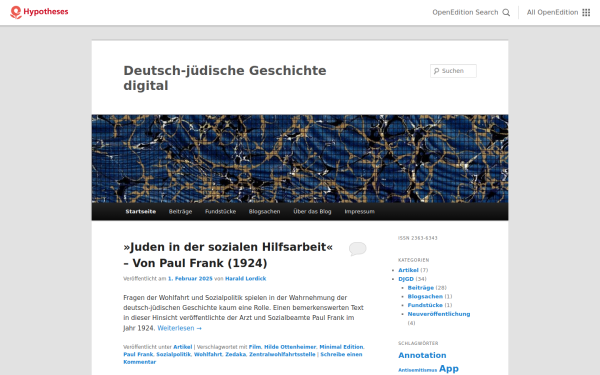Click the OpenEdition Search text
This screenshot has width=600, height=375.
465,12
